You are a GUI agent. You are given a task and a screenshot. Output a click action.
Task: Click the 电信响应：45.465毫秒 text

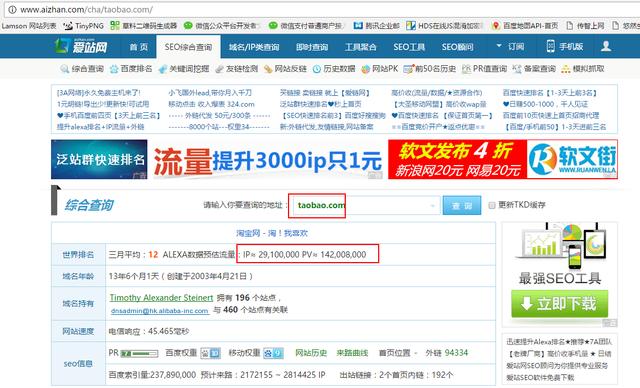tap(149, 331)
